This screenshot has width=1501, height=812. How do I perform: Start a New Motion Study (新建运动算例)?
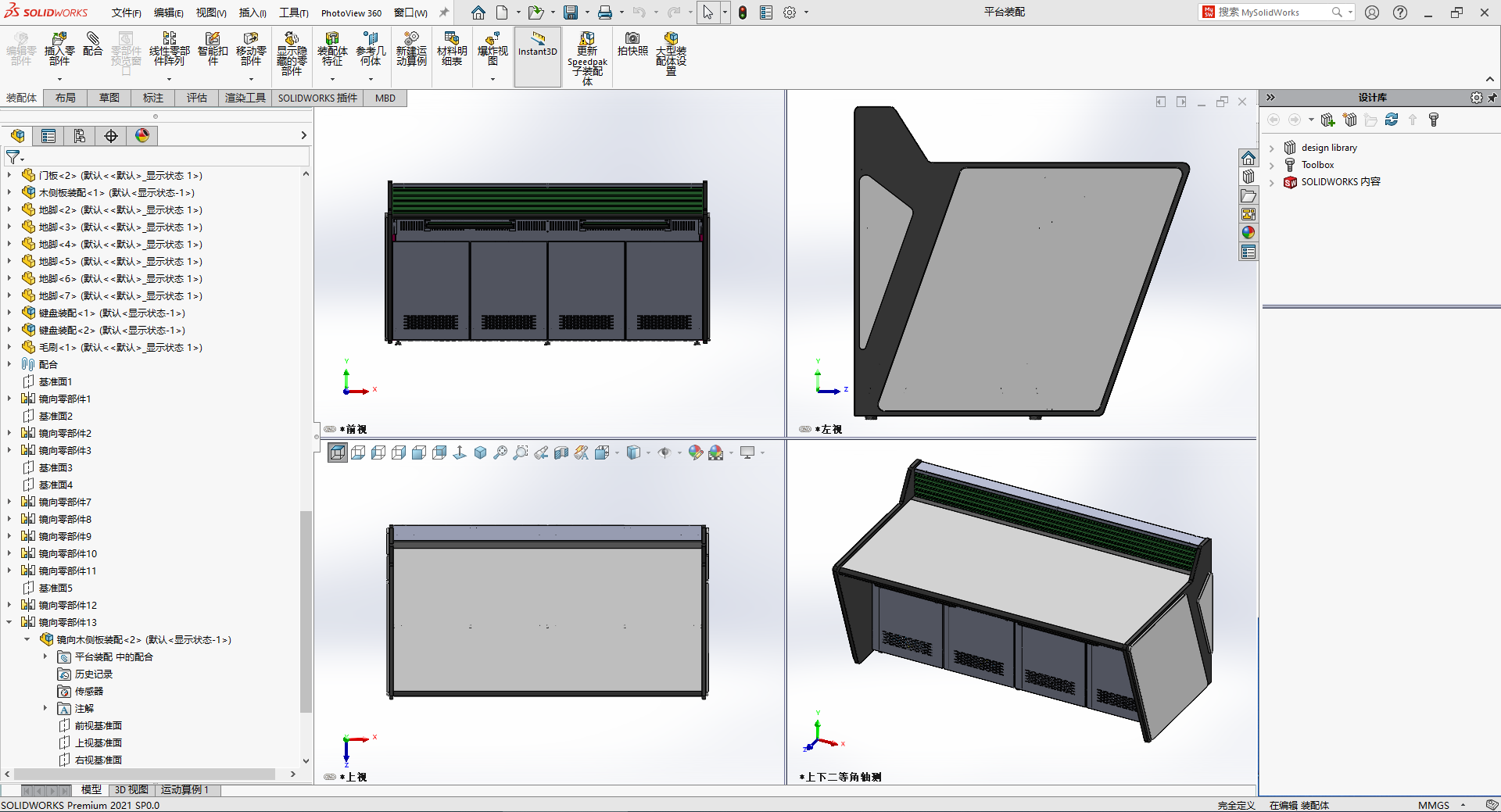411,48
